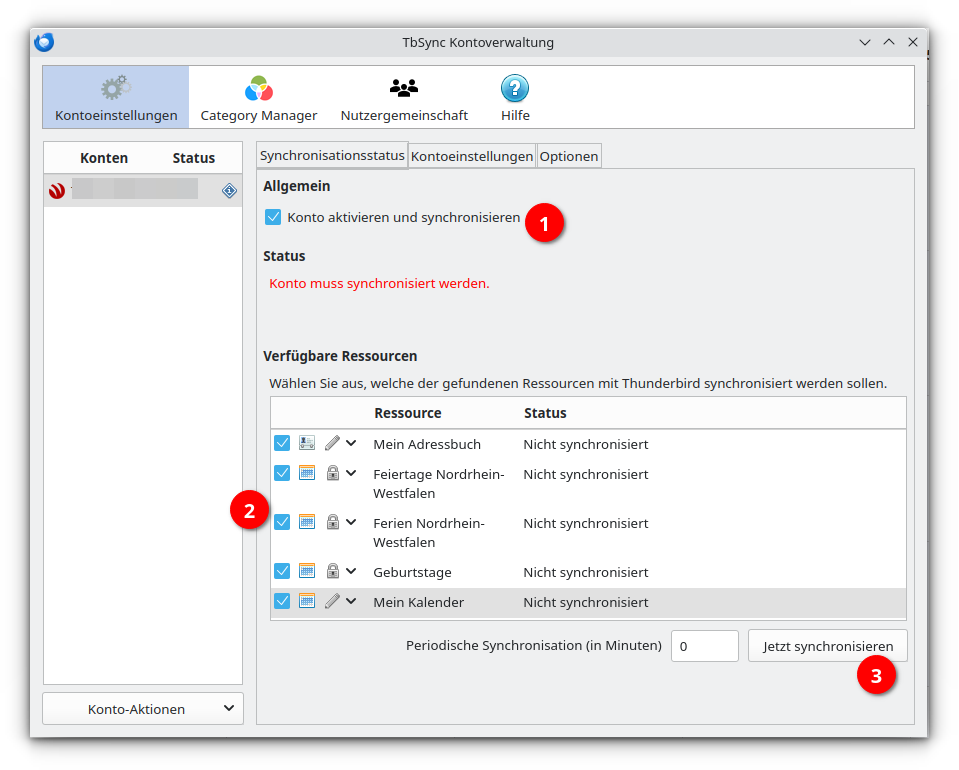Uncheck the Ferien Nordrhein-Westfalen checkbox
959x770 pixels.
[x=282, y=522]
